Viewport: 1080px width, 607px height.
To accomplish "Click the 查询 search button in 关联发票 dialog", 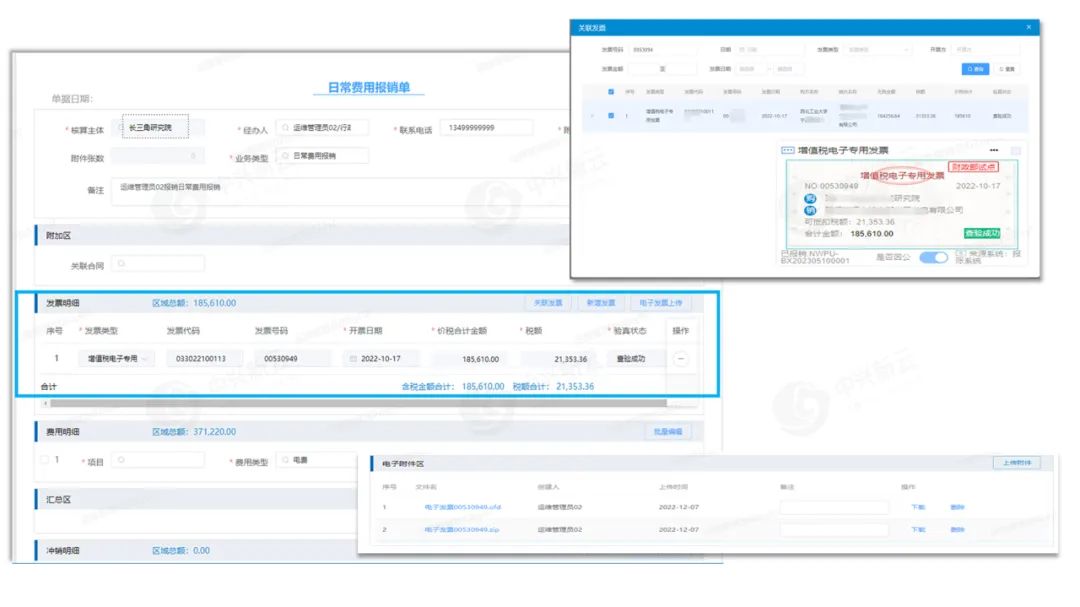I will point(975,69).
